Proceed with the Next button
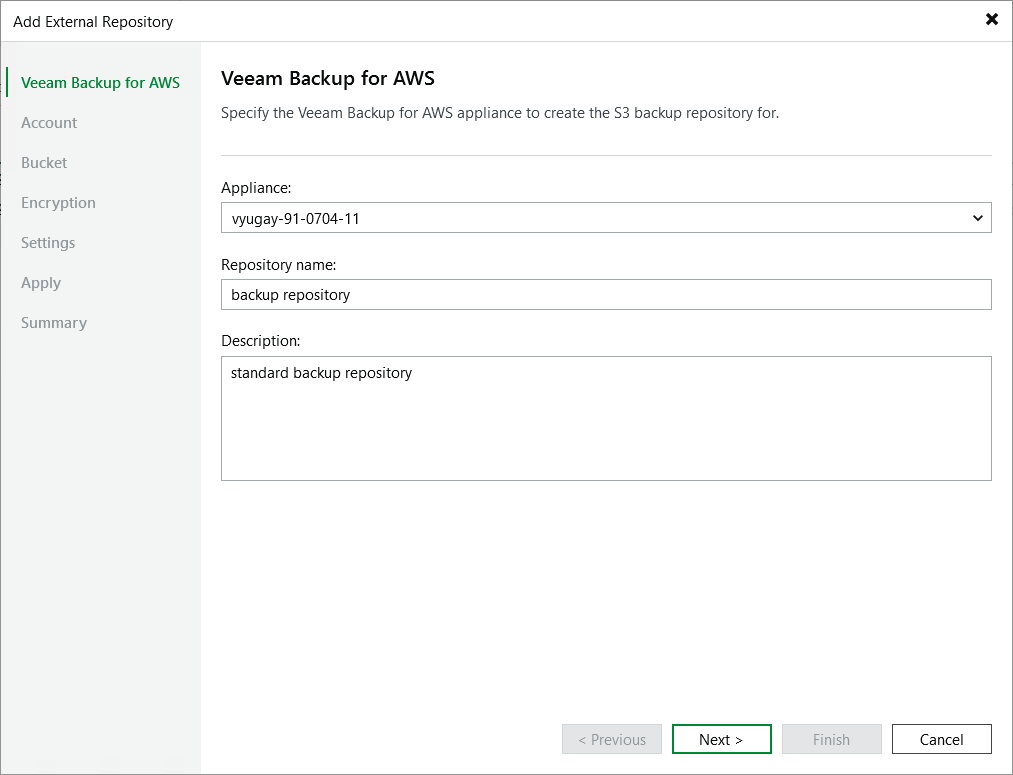Viewport: 1013px width, 775px height. click(x=721, y=739)
